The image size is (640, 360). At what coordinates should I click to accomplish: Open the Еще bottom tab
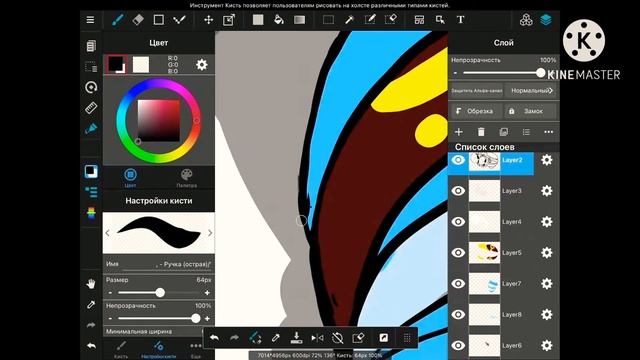pos(196,350)
